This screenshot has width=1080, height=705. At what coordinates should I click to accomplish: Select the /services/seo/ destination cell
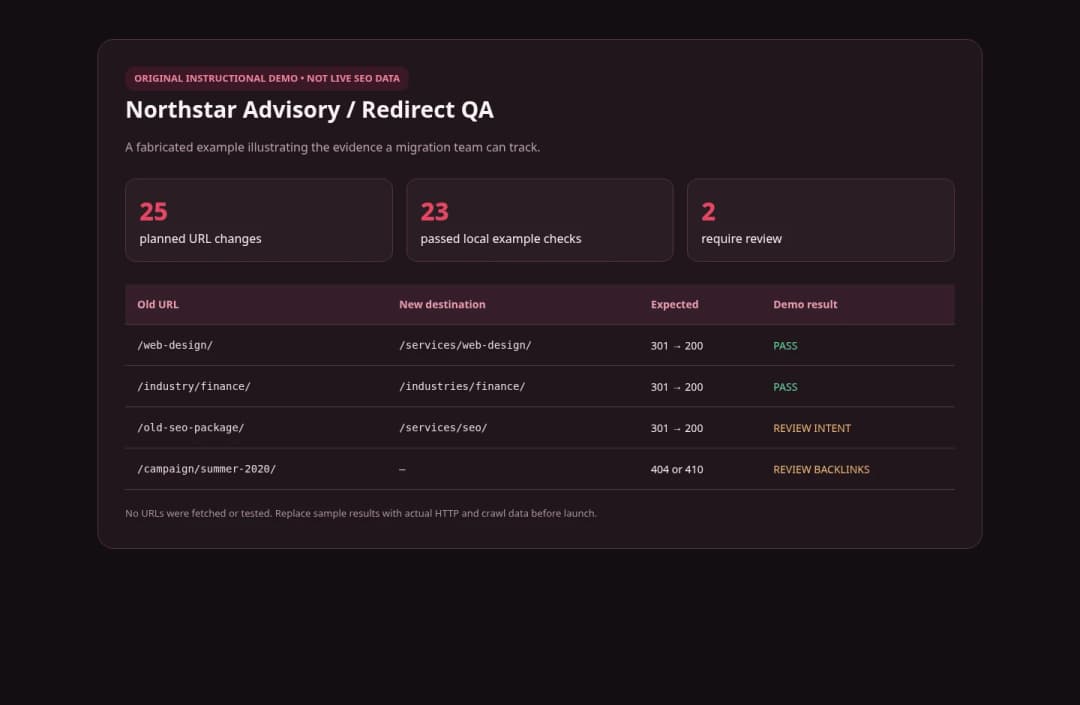click(x=444, y=428)
